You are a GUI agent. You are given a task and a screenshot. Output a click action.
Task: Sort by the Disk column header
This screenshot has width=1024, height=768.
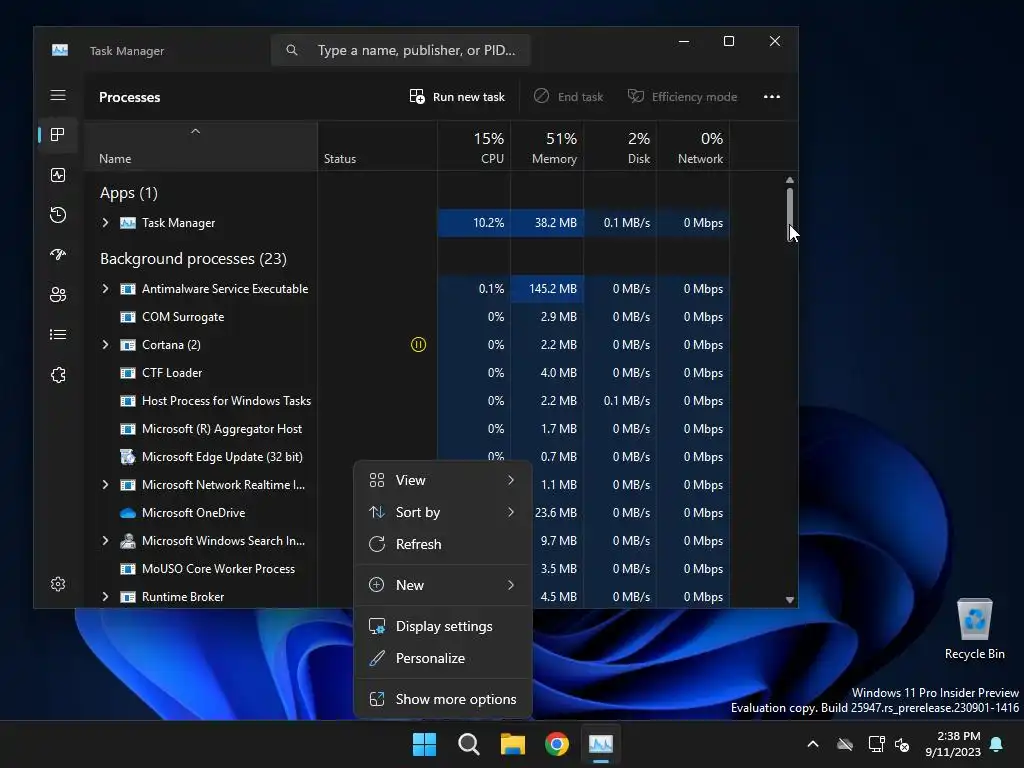tap(620, 146)
